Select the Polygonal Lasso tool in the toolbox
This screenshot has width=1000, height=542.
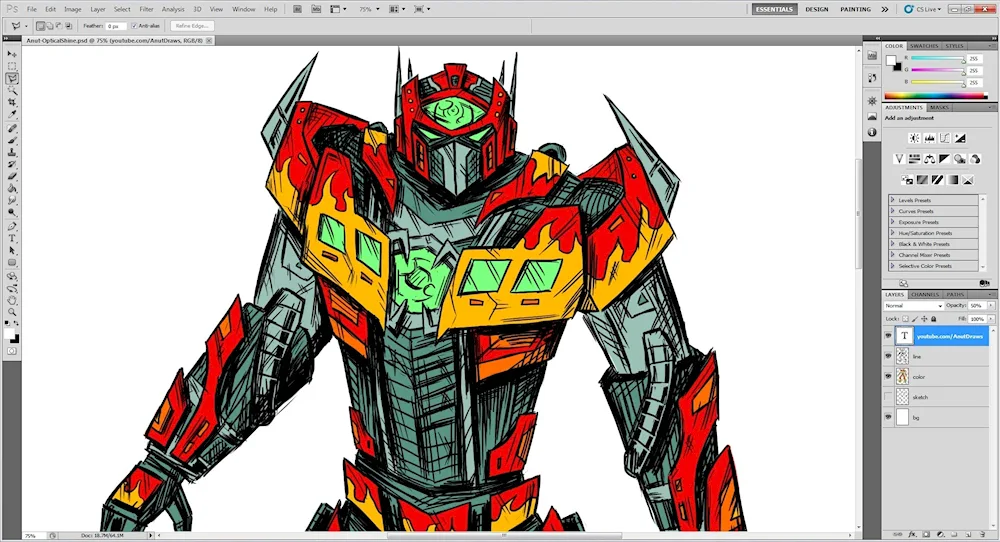[x=12, y=78]
